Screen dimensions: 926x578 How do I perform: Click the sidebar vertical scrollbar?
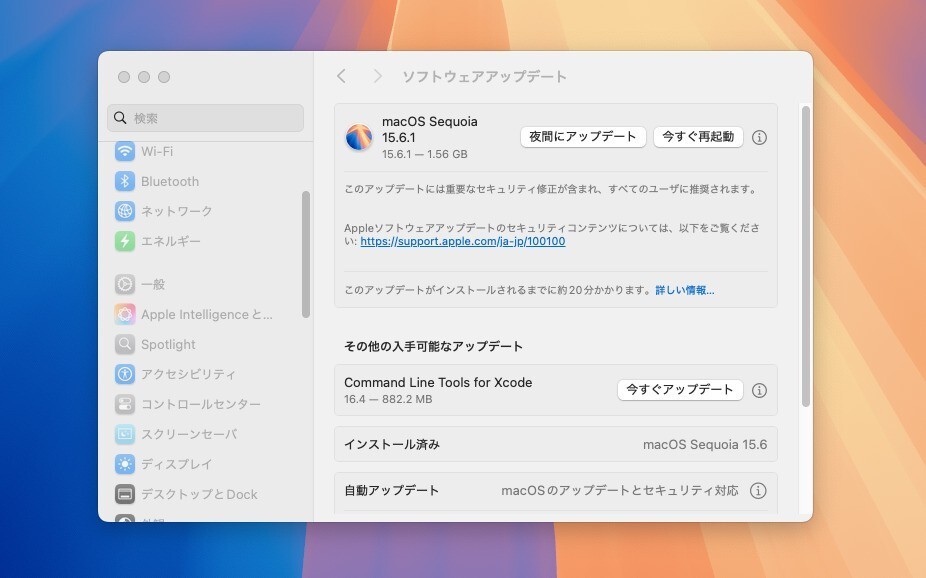306,254
